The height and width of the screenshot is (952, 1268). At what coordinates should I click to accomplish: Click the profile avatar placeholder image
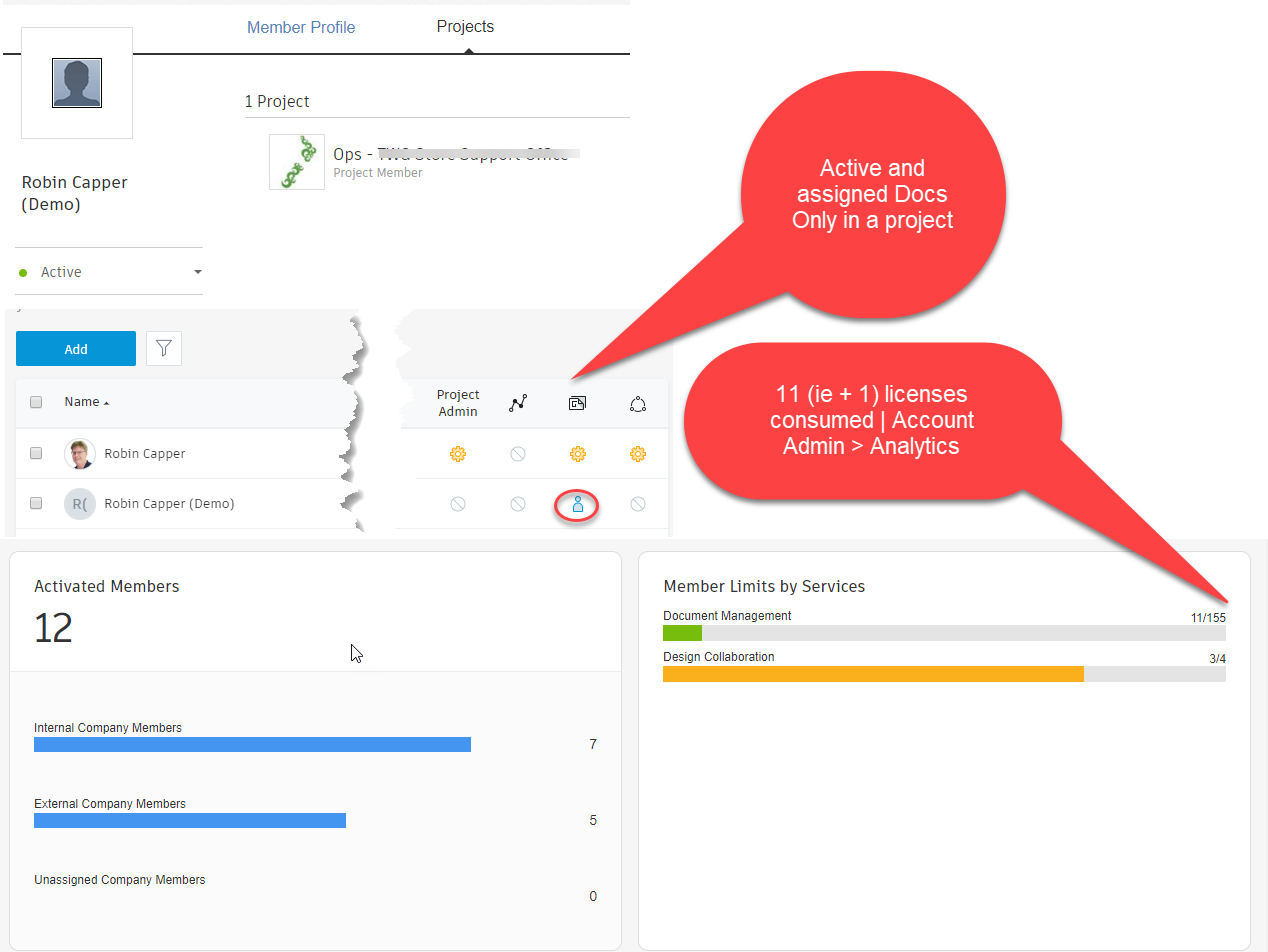[x=77, y=83]
